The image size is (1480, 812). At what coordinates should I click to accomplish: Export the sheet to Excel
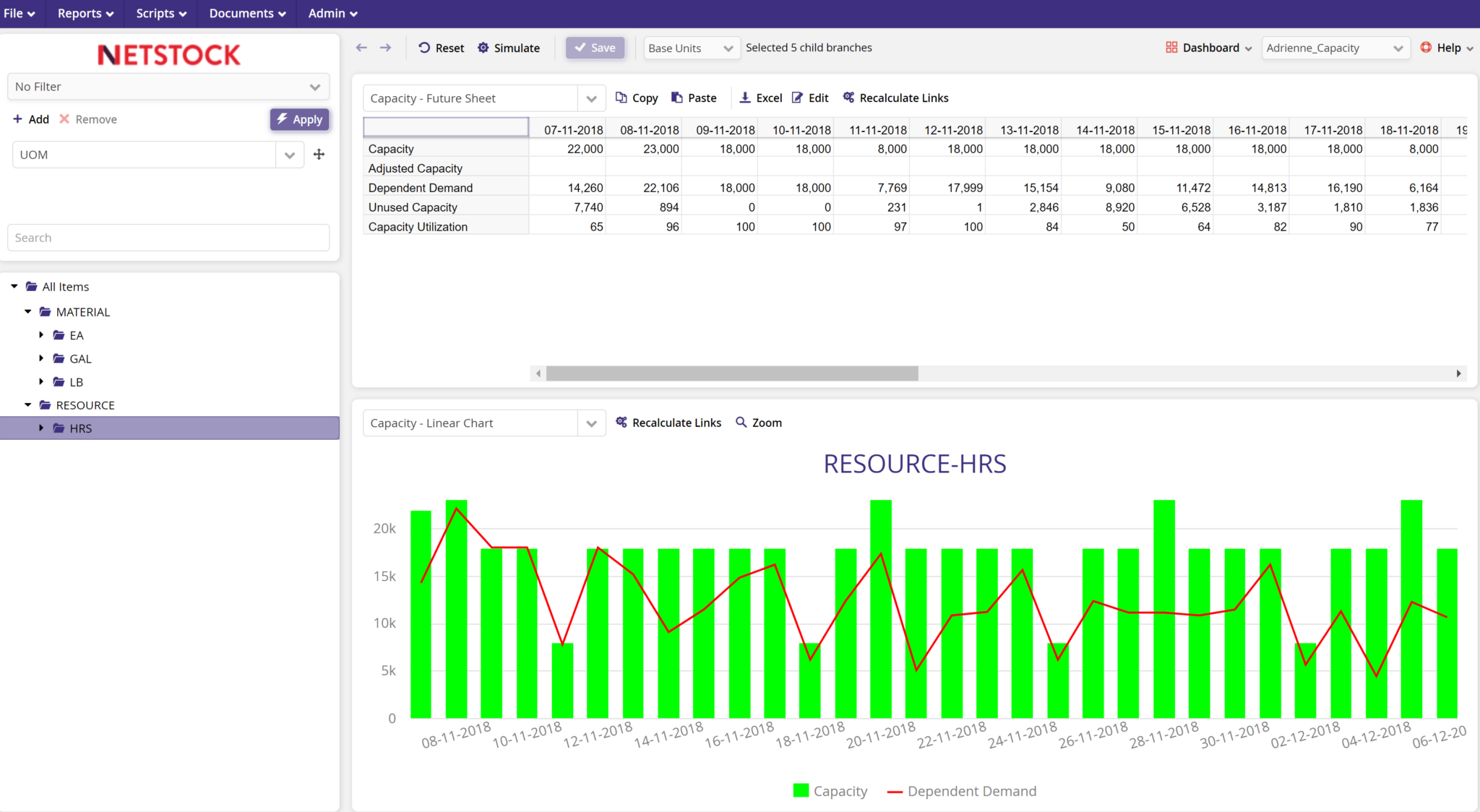[761, 98]
